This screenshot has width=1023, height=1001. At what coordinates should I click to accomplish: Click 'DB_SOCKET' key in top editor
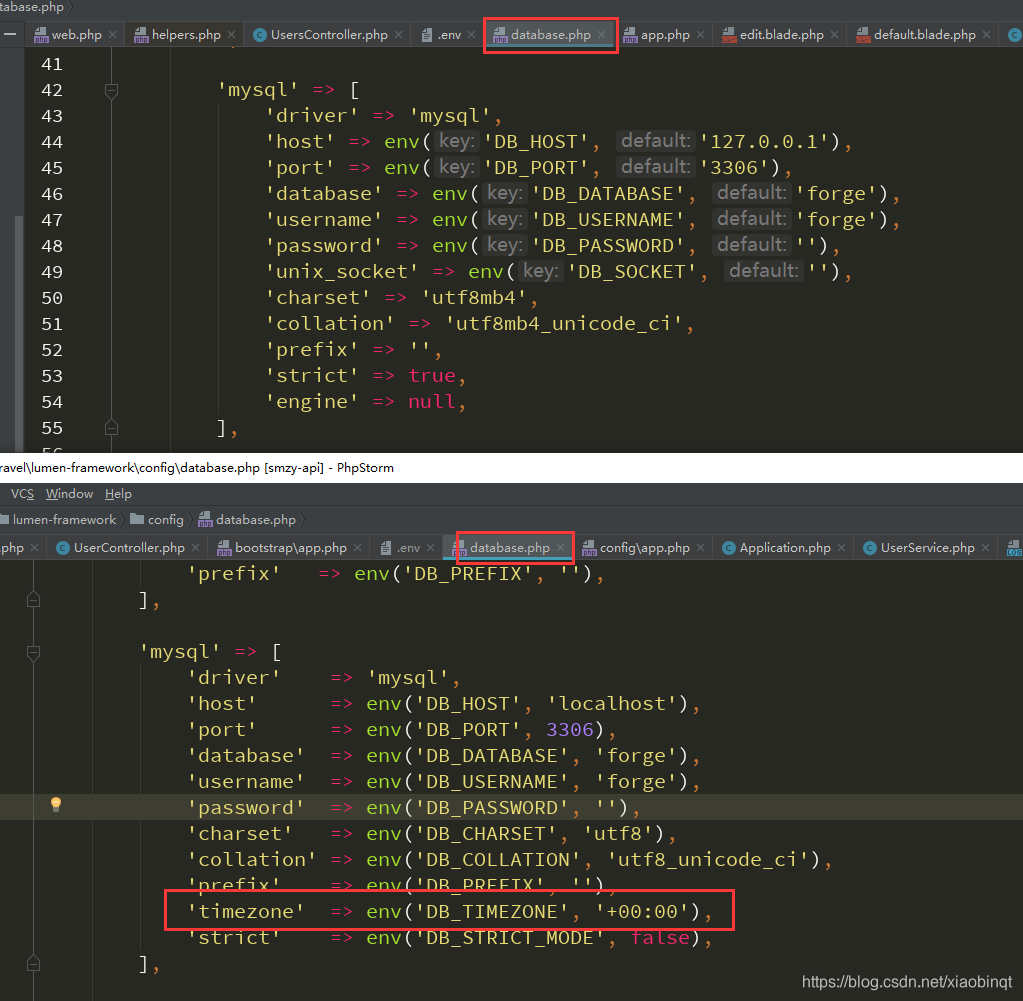(x=632, y=272)
